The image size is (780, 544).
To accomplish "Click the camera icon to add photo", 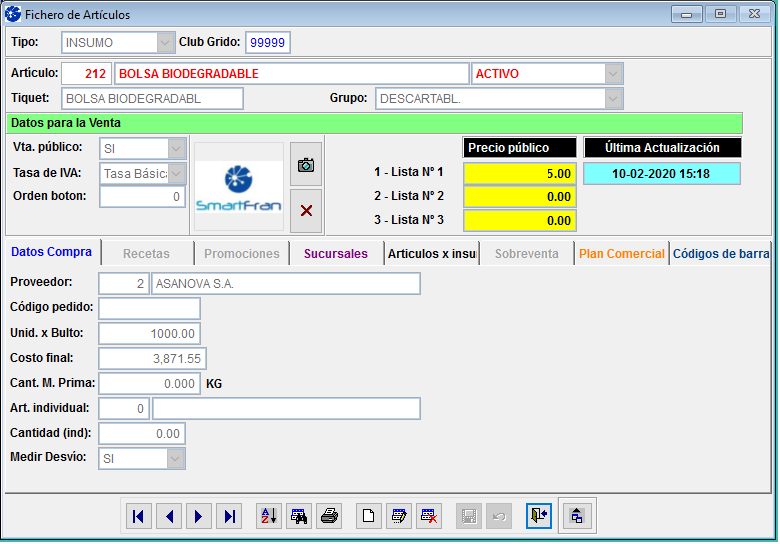I will tap(306, 164).
